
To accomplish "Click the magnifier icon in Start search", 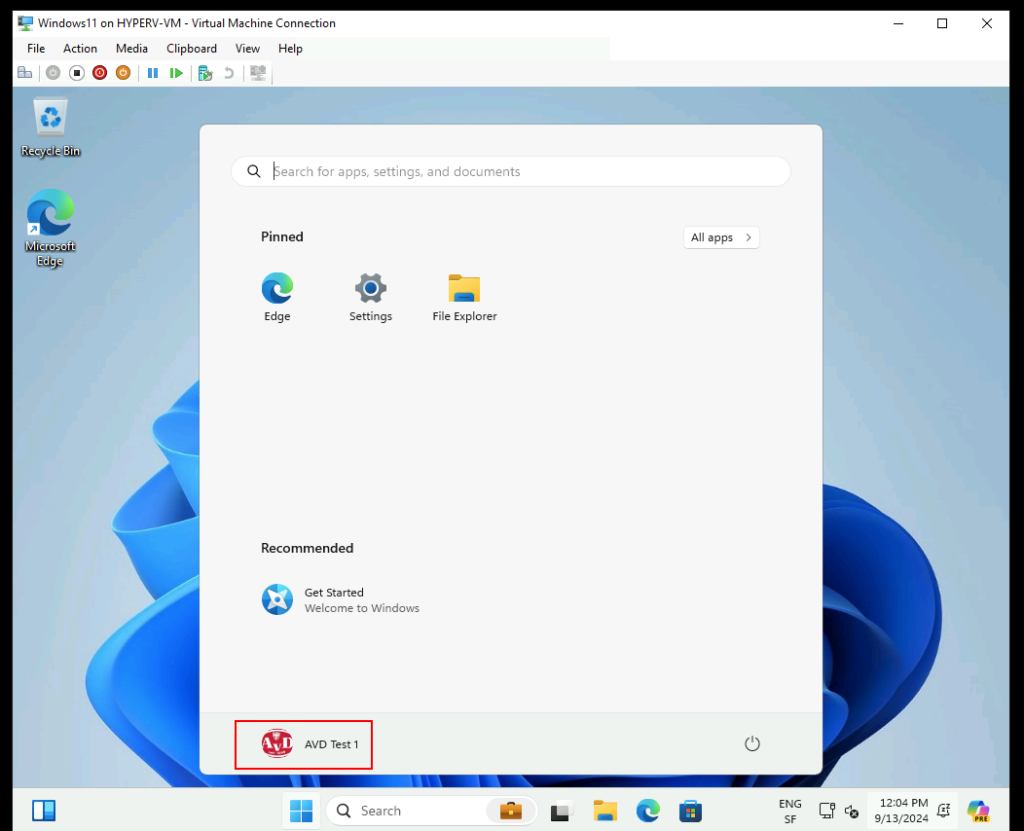I will 253,171.
